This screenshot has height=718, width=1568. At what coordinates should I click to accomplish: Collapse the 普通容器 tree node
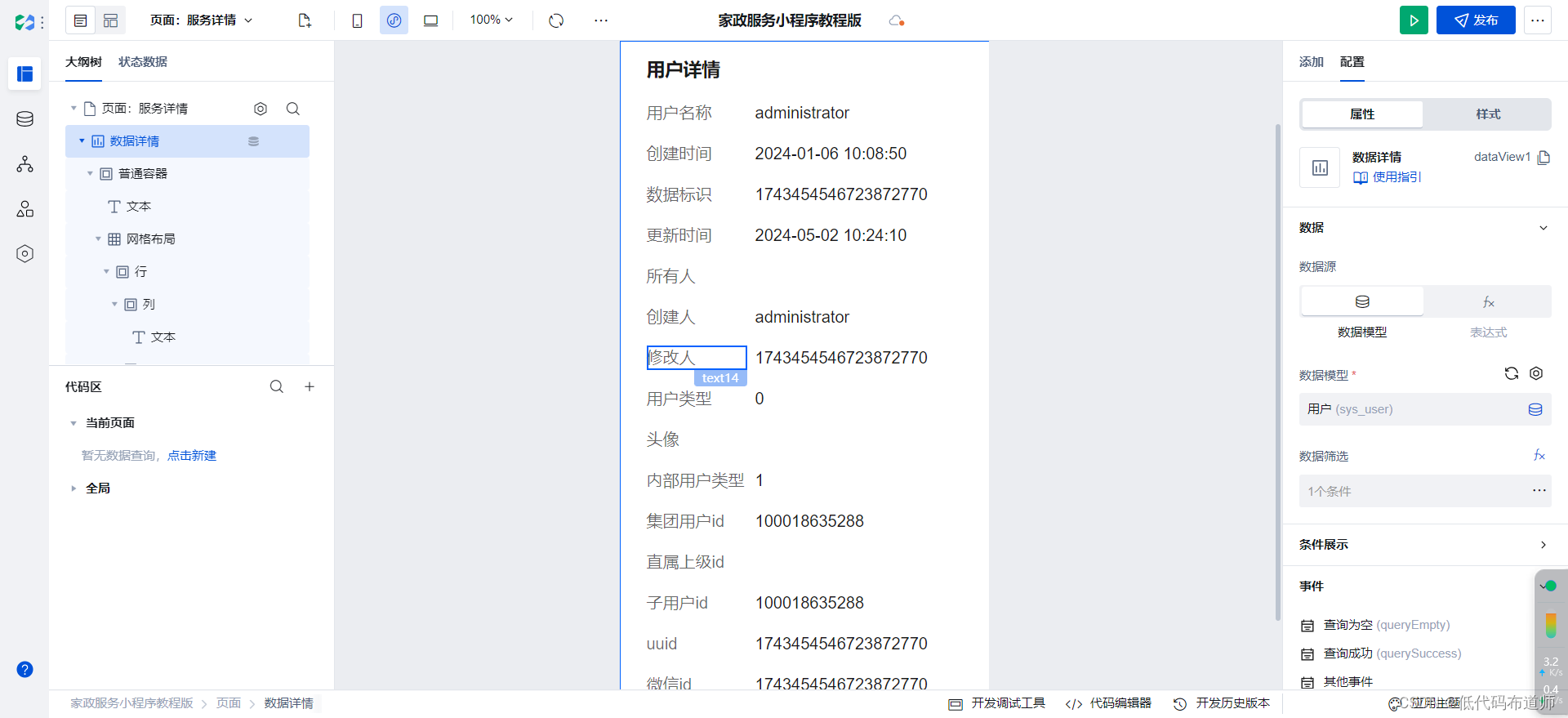[90, 174]
